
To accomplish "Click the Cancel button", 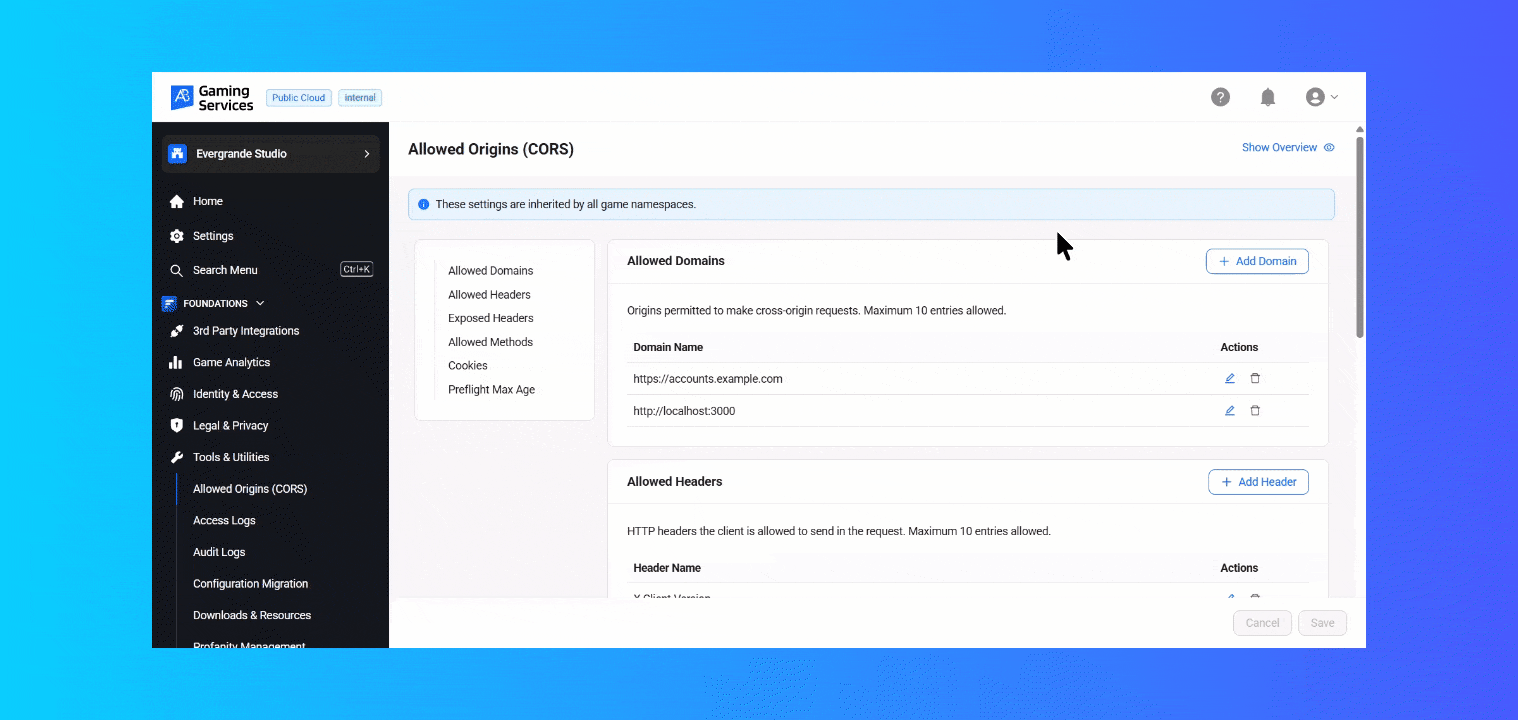I will pyautogui.click(x=1262, y=623).
